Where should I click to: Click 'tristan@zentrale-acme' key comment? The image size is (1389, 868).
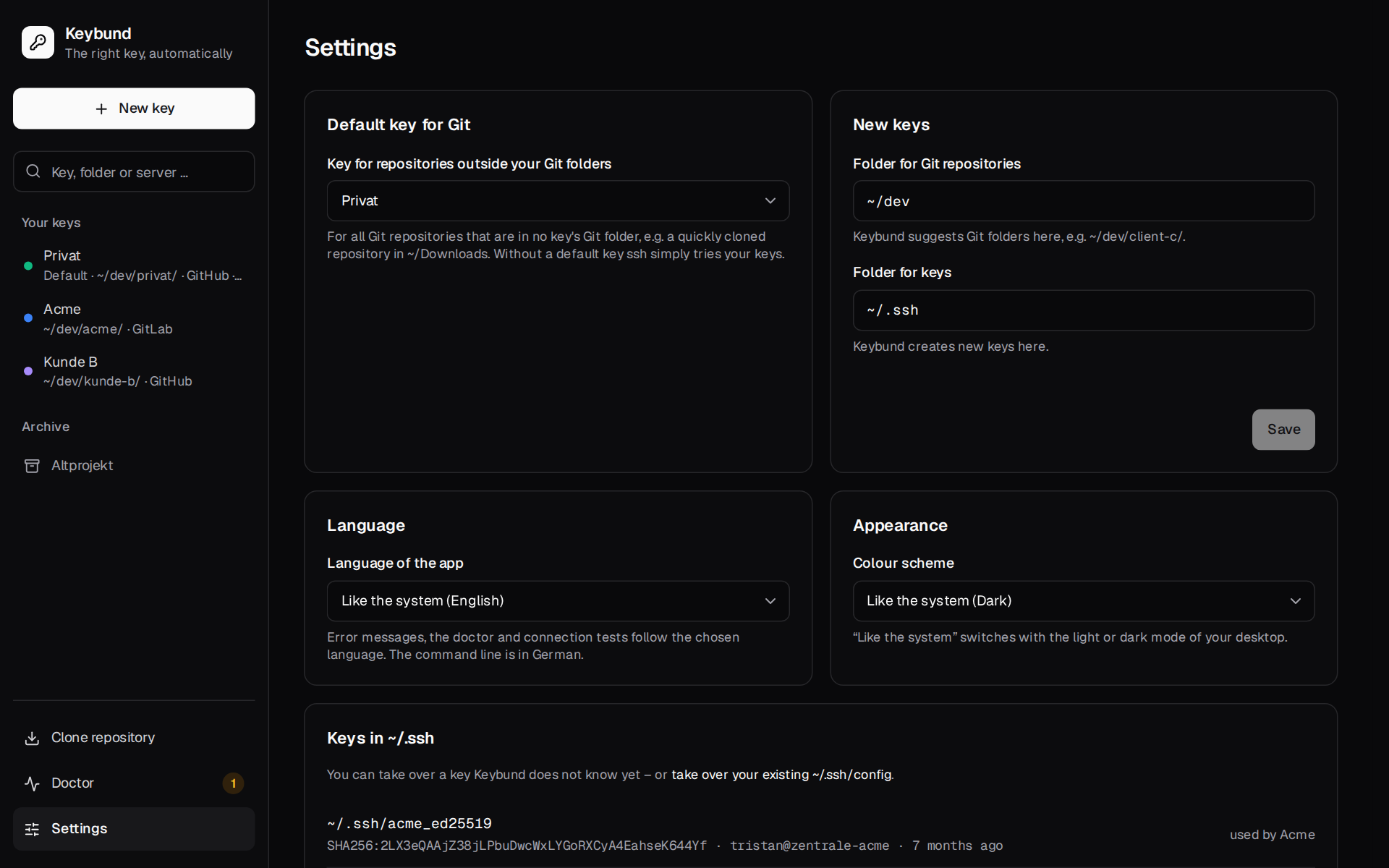[x=810, y=846]
